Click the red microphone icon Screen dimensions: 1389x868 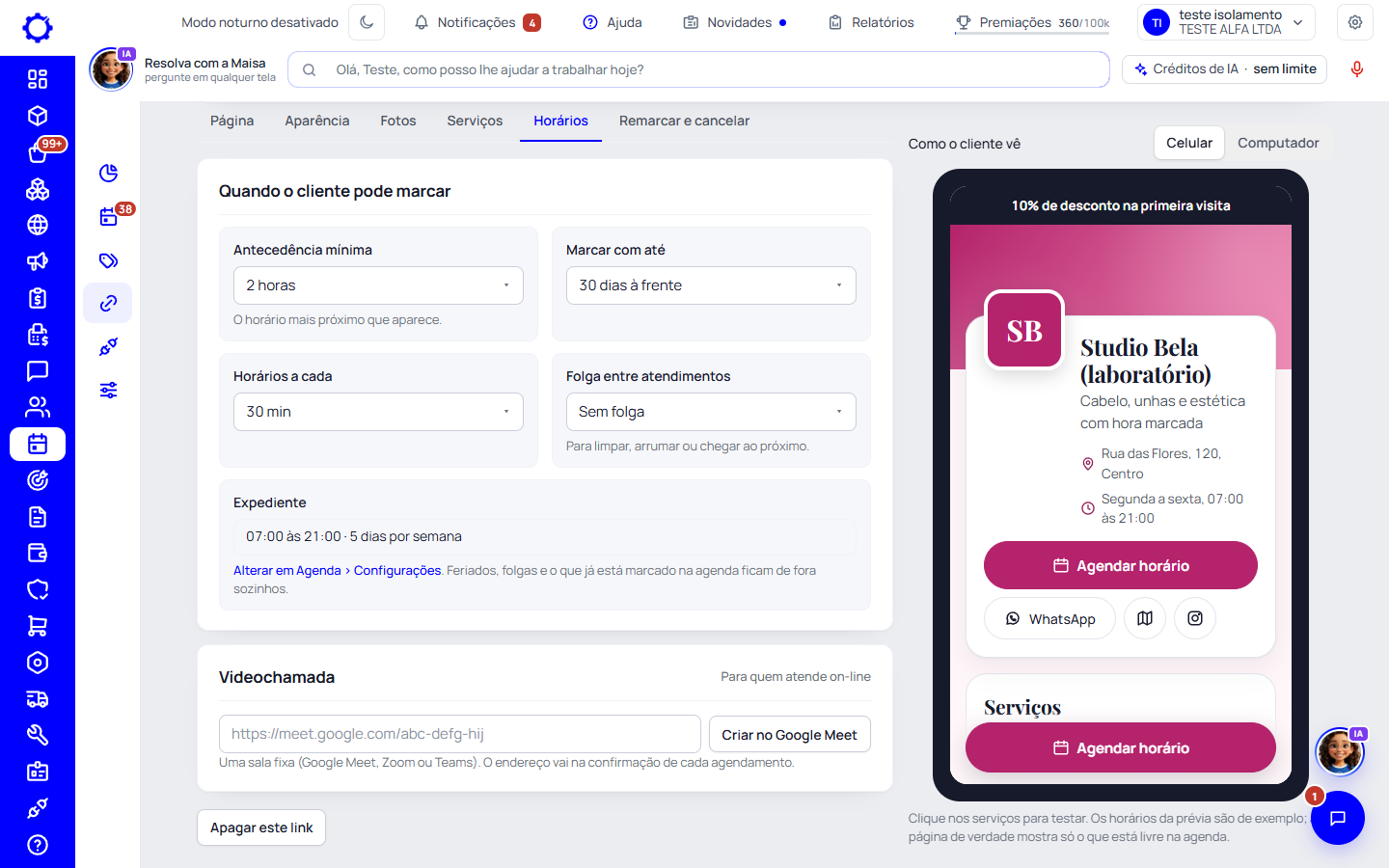(1357, 69)
